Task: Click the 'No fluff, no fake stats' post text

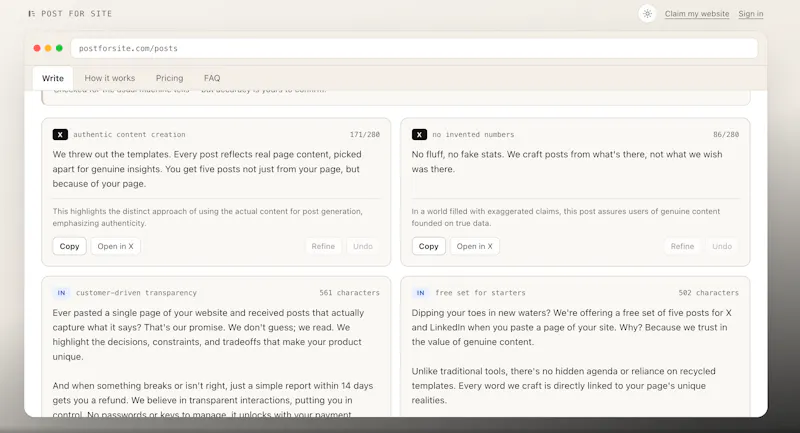Action: click(567, 162)
